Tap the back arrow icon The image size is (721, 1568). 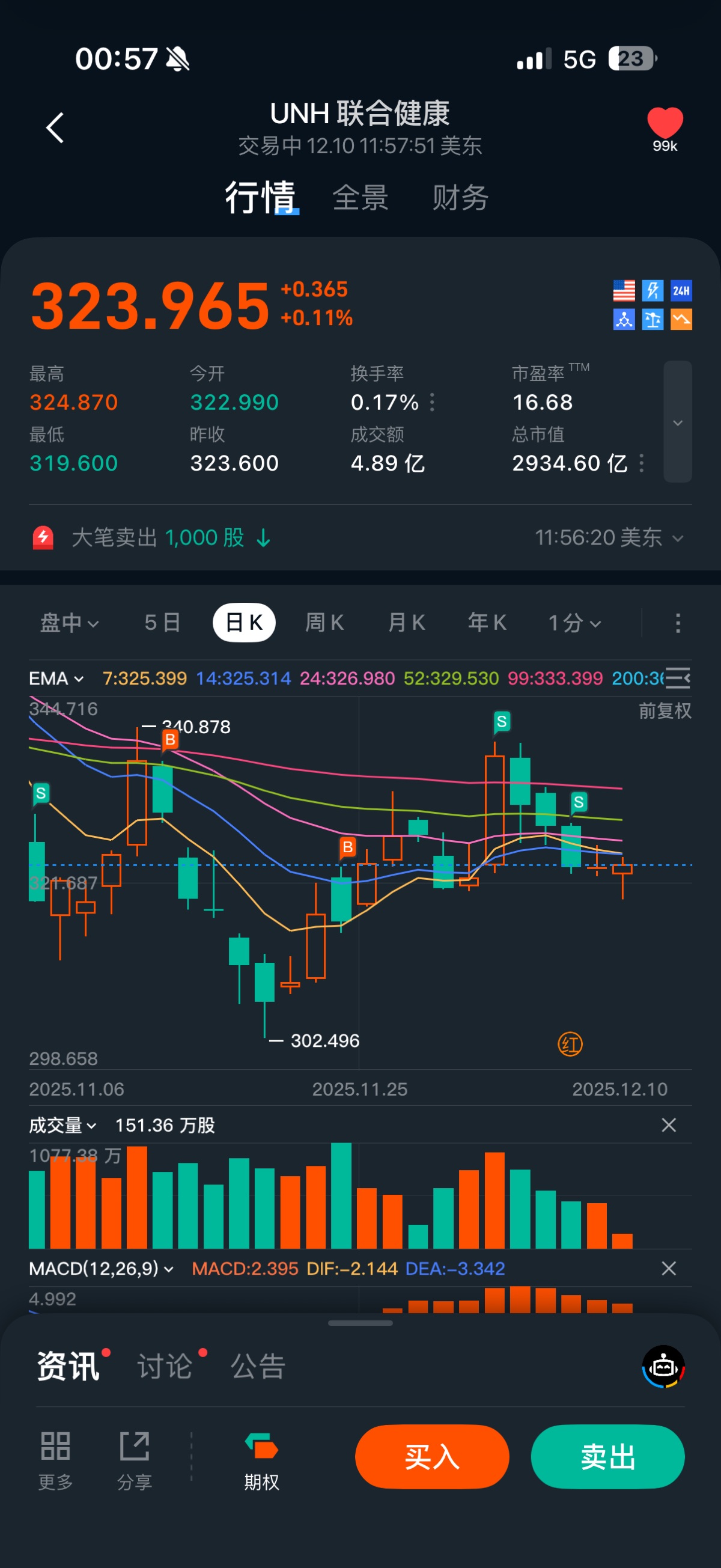(55, 128)
